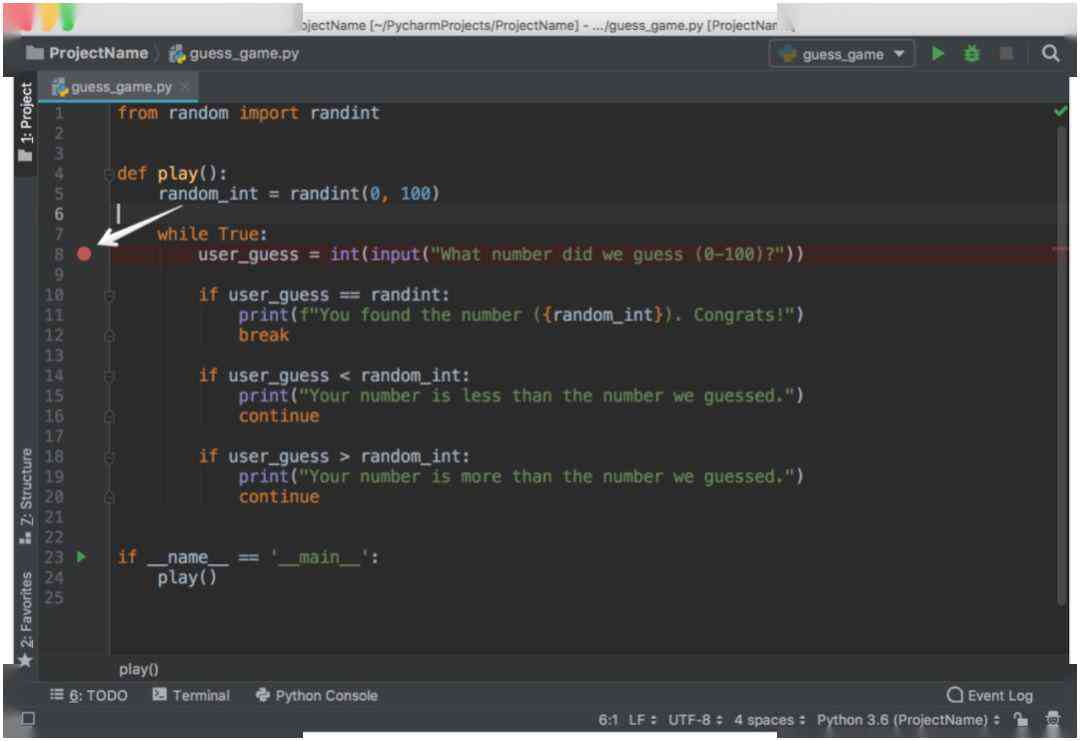Change the 4 spaces indent setting
The image size is (1080, 741).
tap(769, 720)
